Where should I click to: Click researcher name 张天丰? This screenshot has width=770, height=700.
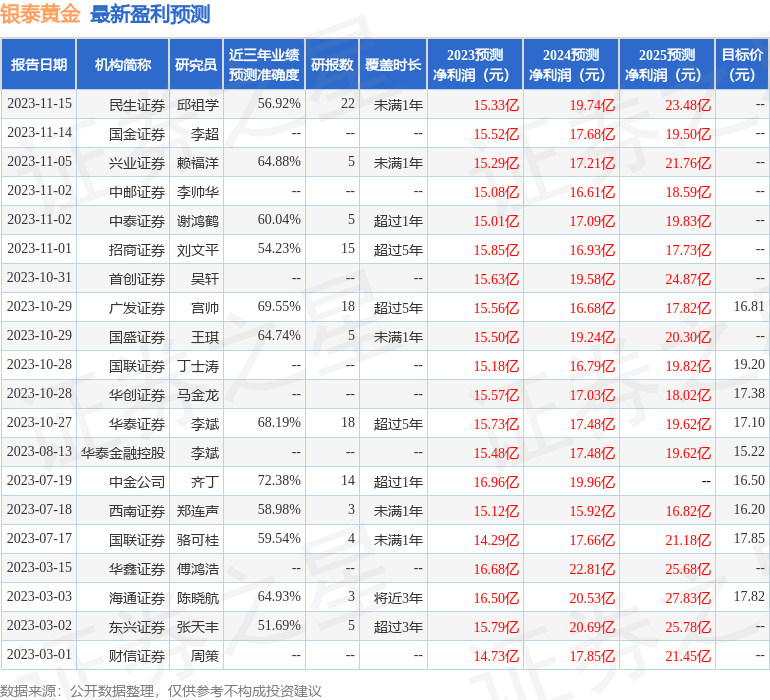tap(198, 626)
